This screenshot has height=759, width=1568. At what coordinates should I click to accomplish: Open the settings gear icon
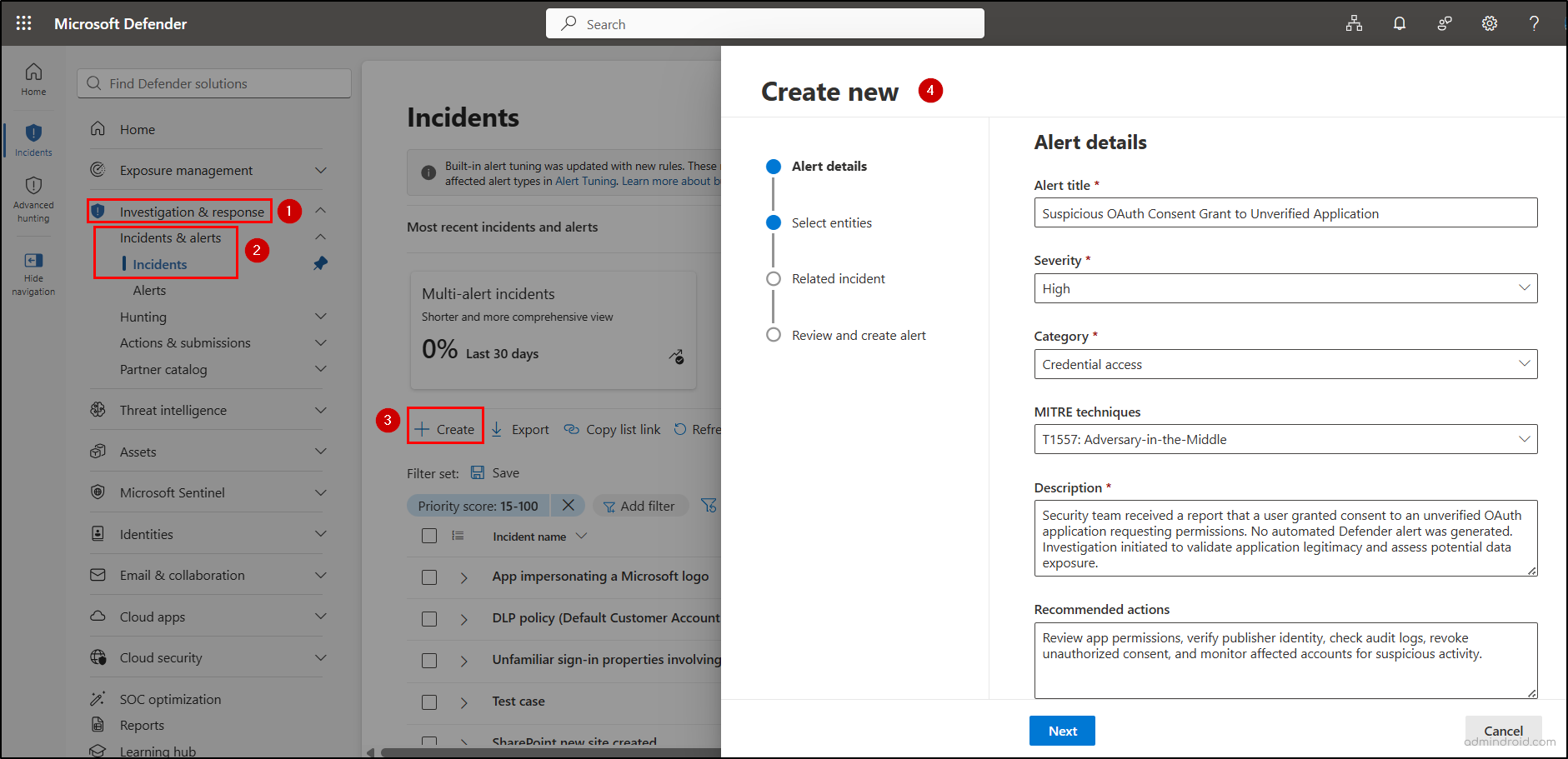coord(1490,23)
